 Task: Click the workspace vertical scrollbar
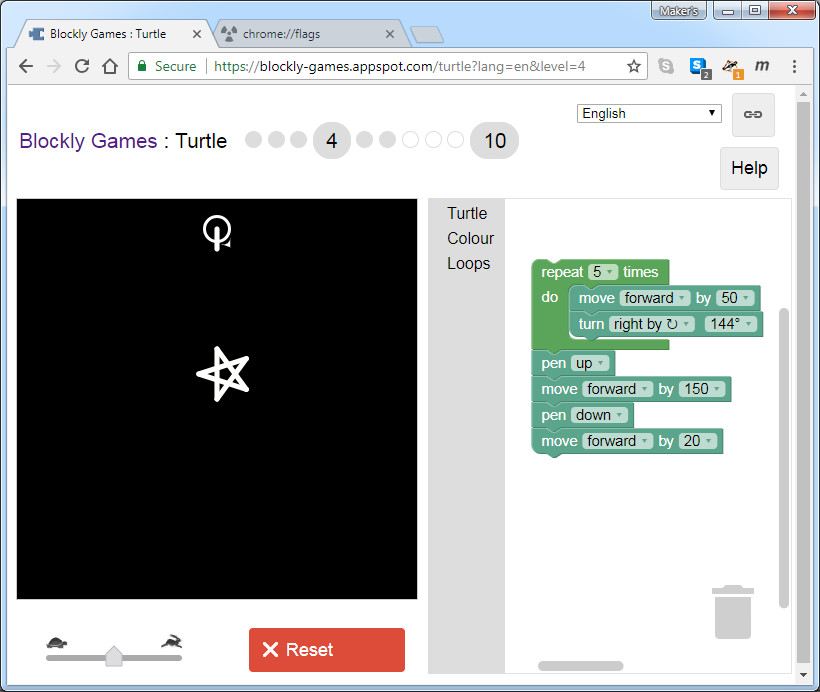point(783,458)
